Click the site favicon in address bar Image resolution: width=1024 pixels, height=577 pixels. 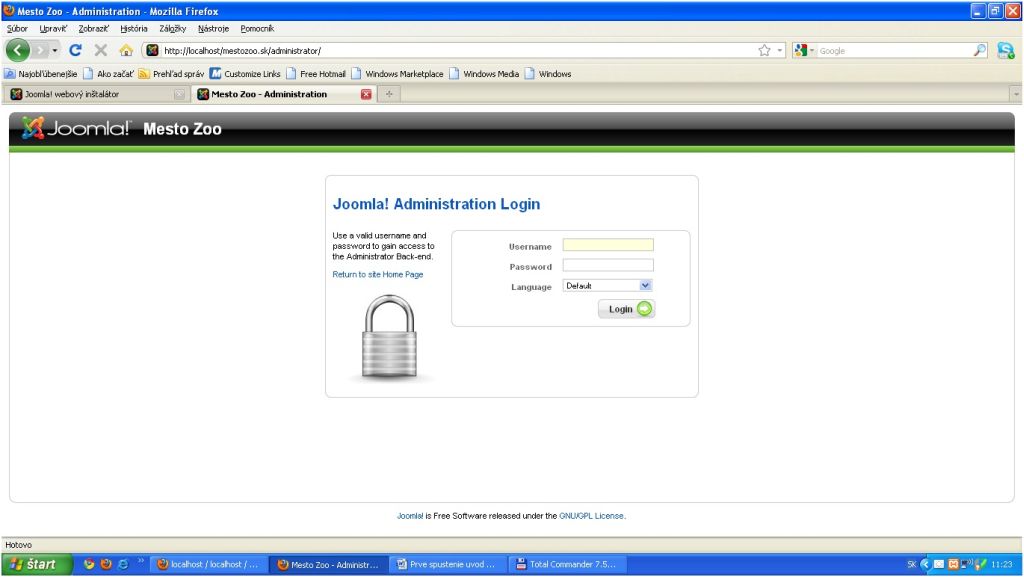152,50
